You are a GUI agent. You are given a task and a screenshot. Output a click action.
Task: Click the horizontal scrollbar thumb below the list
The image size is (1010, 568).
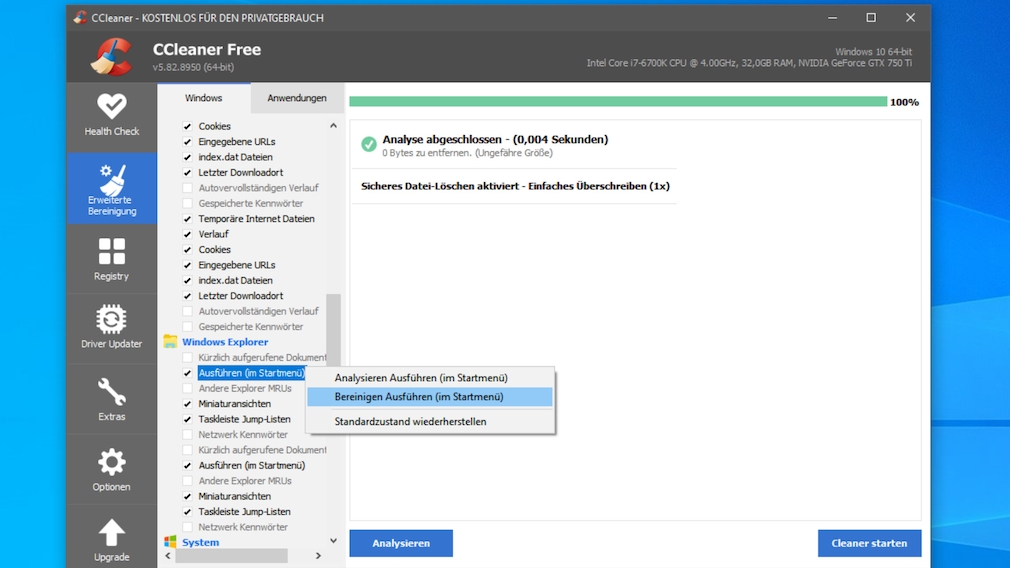click(x=231, y=555)
